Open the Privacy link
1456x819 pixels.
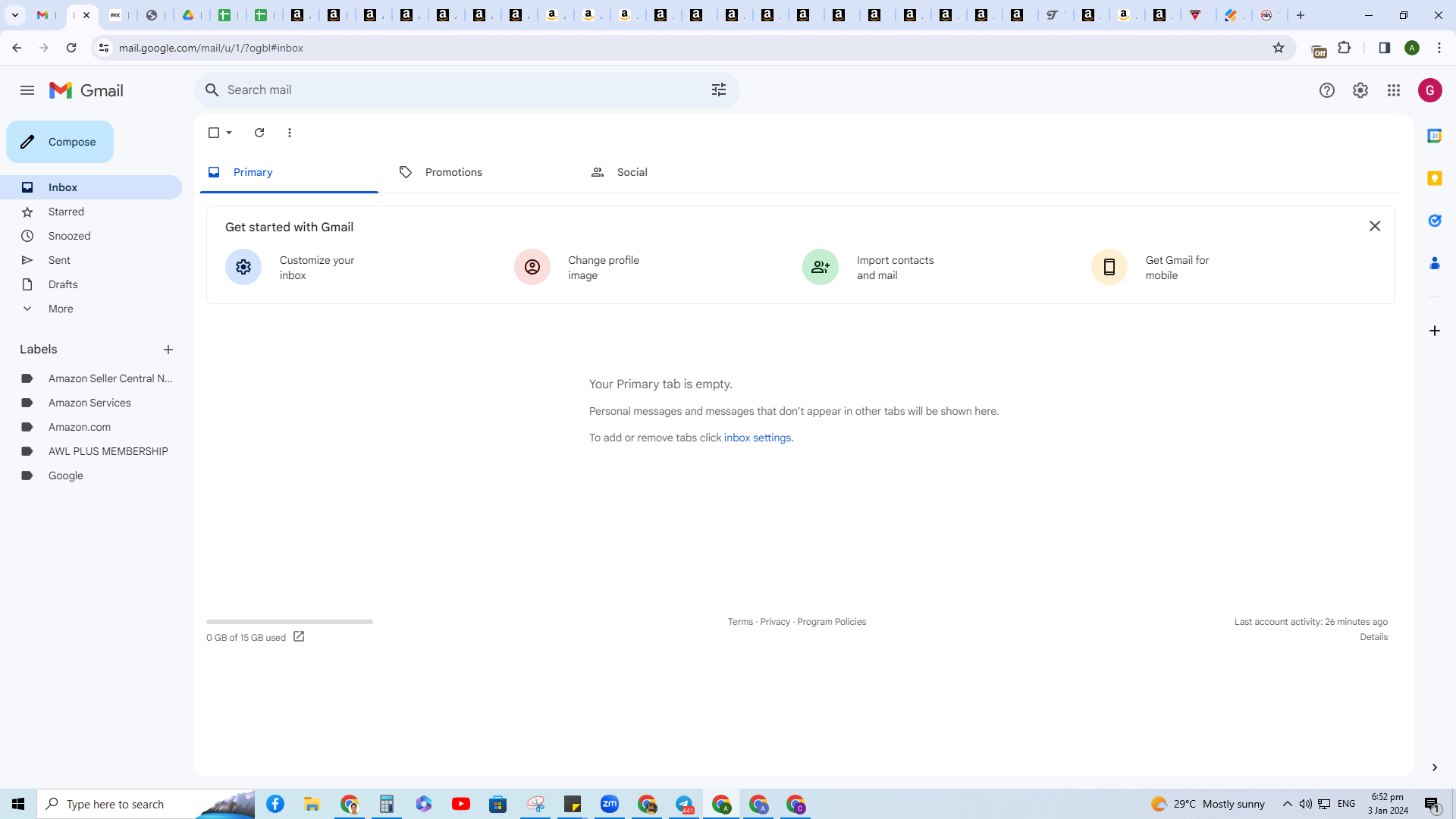(775, 622)
